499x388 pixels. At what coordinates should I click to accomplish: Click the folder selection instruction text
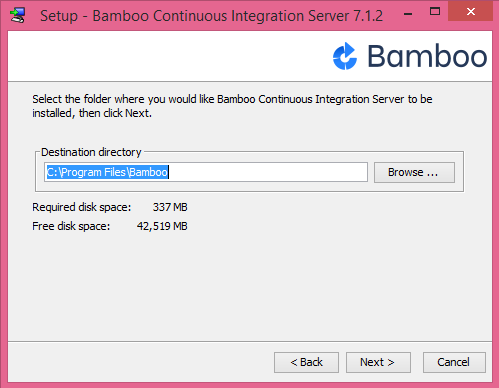232,106
